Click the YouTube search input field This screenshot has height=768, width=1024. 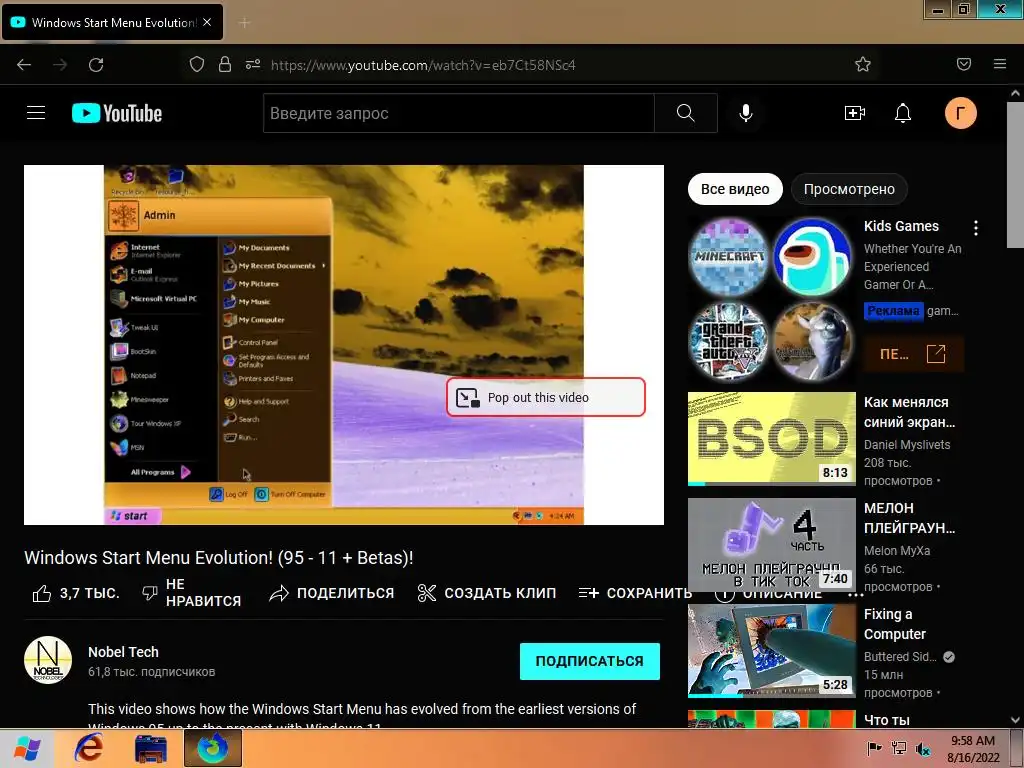tap(459, 113)
